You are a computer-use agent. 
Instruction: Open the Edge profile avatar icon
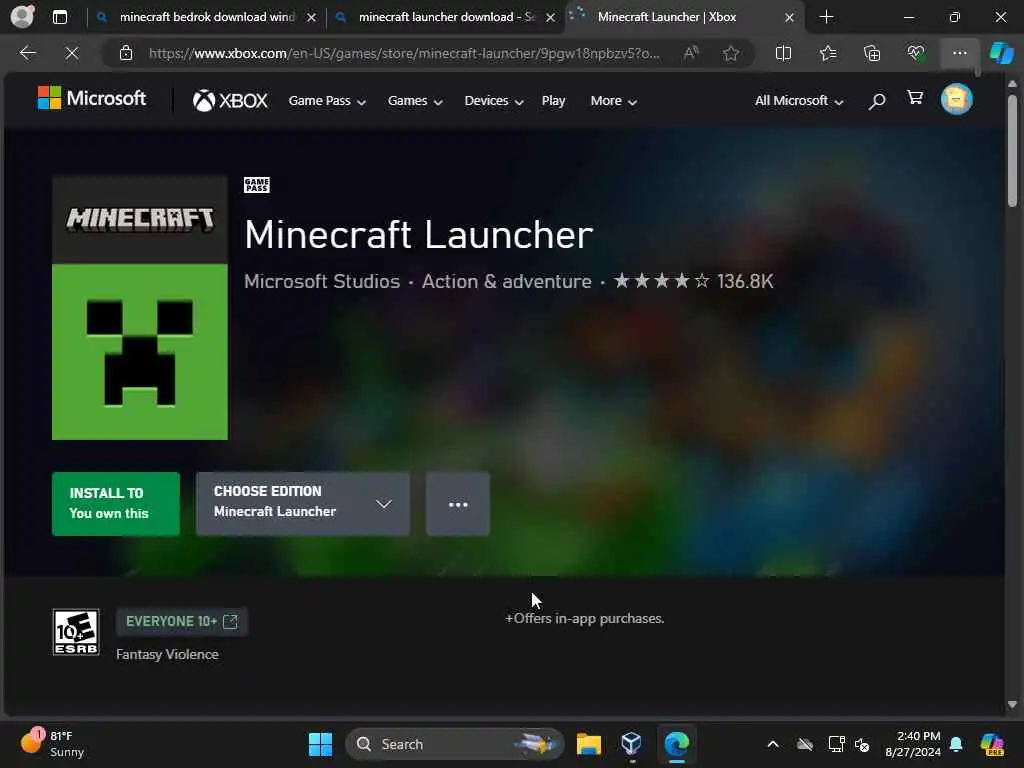(x=22, y=16)
